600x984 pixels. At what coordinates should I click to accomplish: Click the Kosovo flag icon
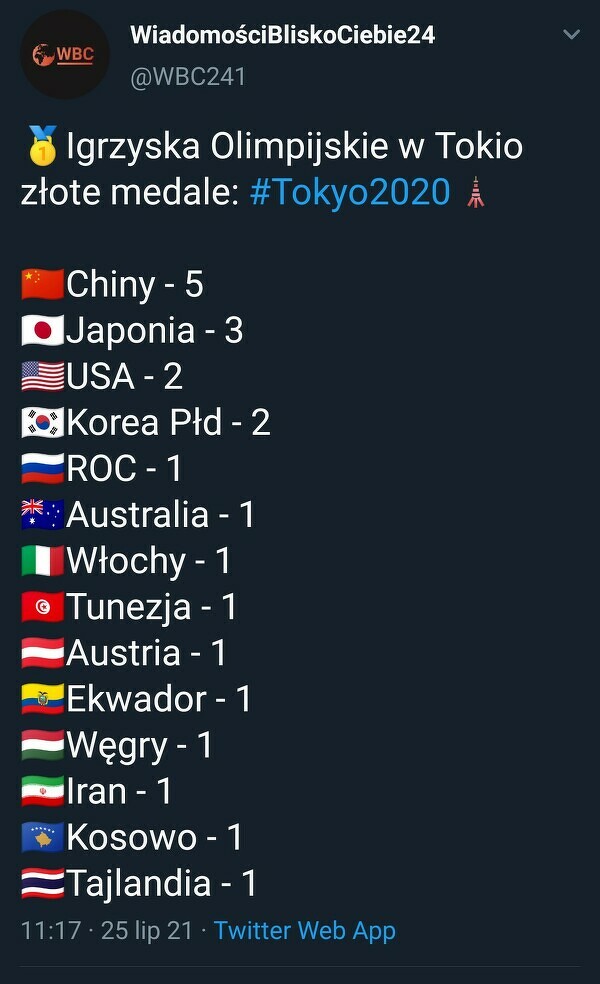(x=43, y=837)
